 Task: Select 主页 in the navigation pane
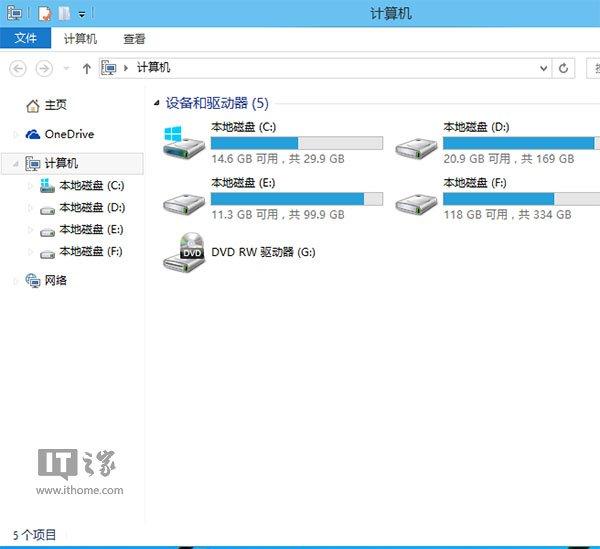coord(55,106)
